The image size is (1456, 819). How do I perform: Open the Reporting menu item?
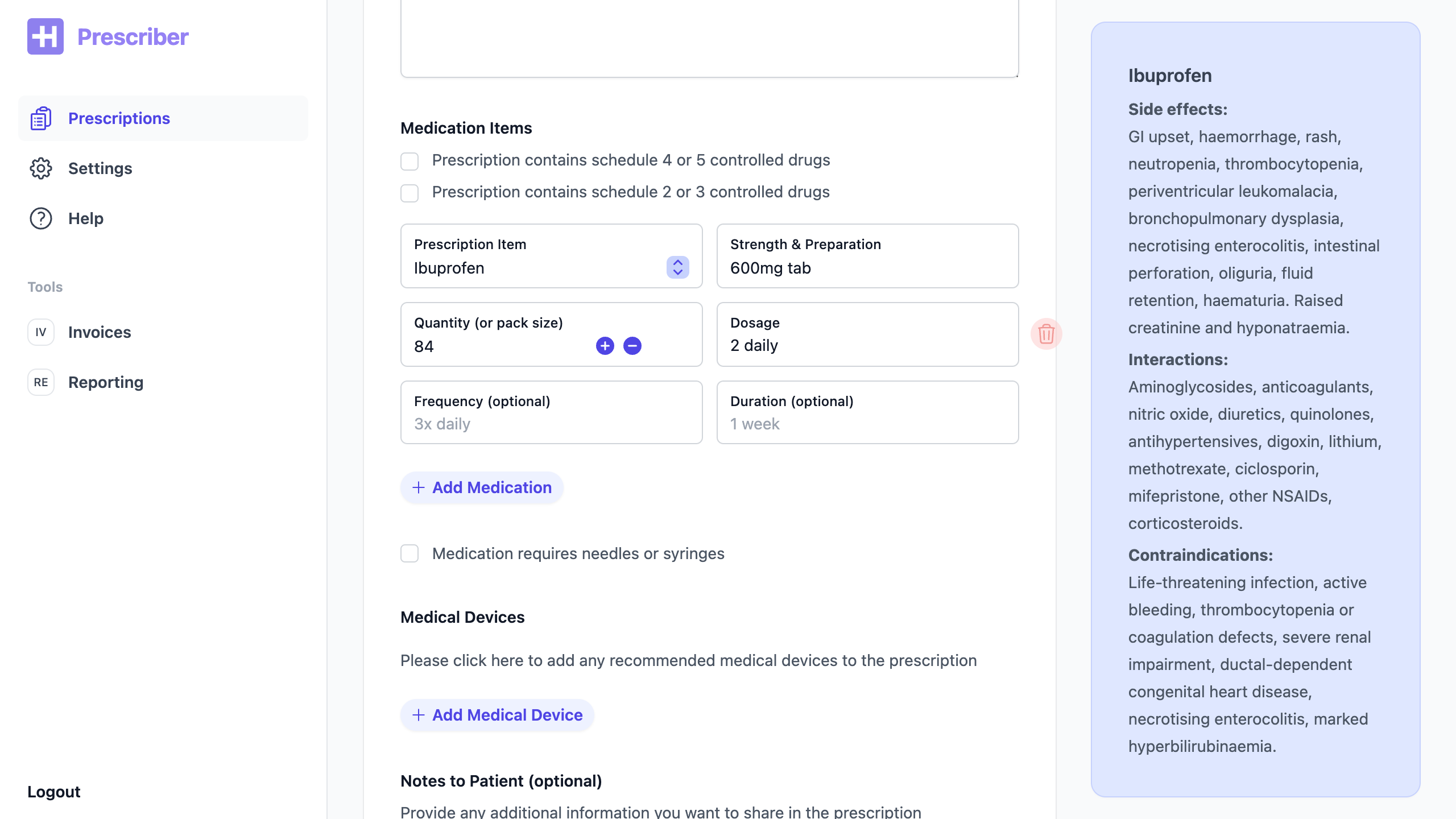[x=106, y=382]
